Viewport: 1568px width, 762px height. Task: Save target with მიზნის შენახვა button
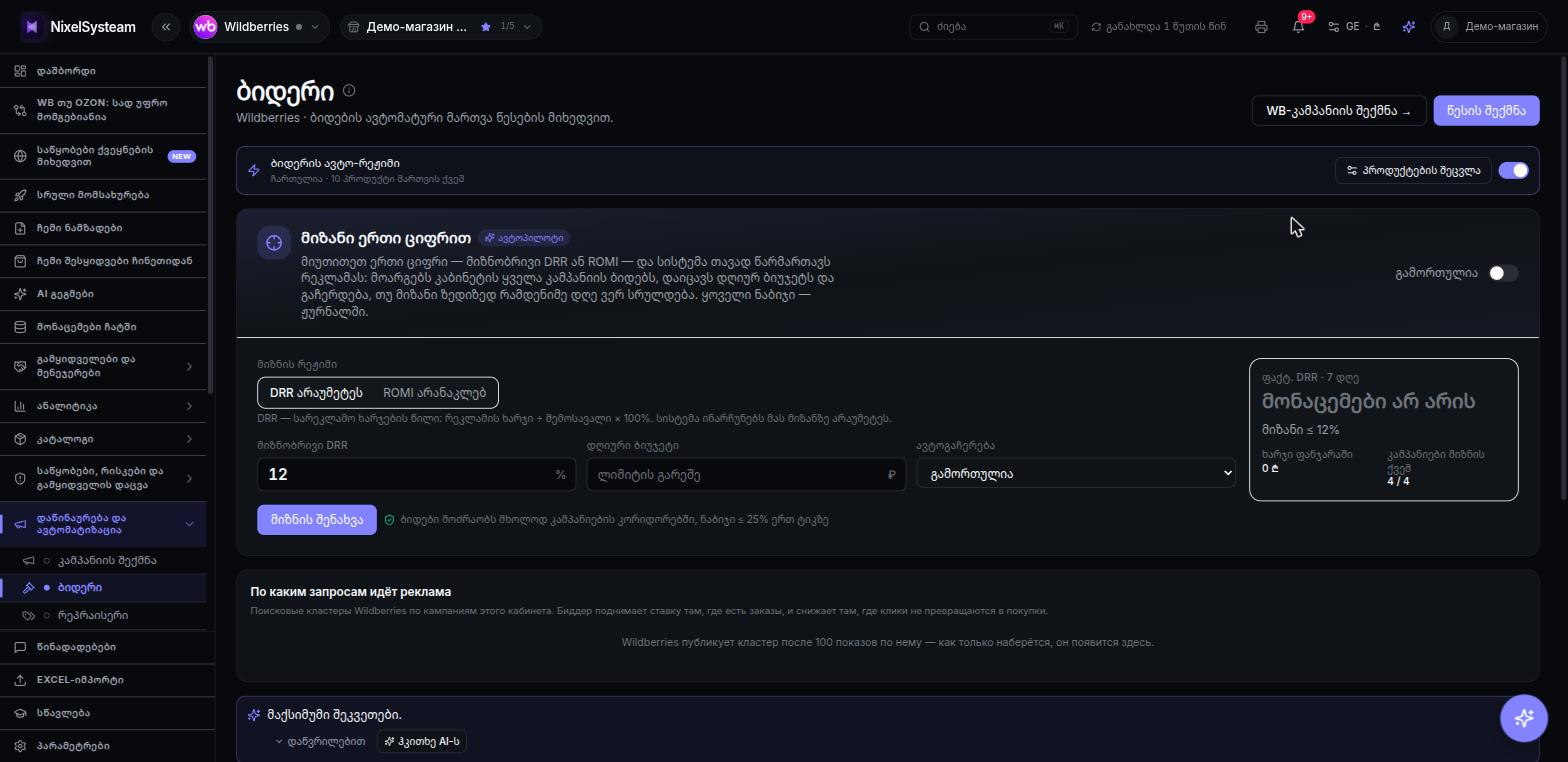317,520
